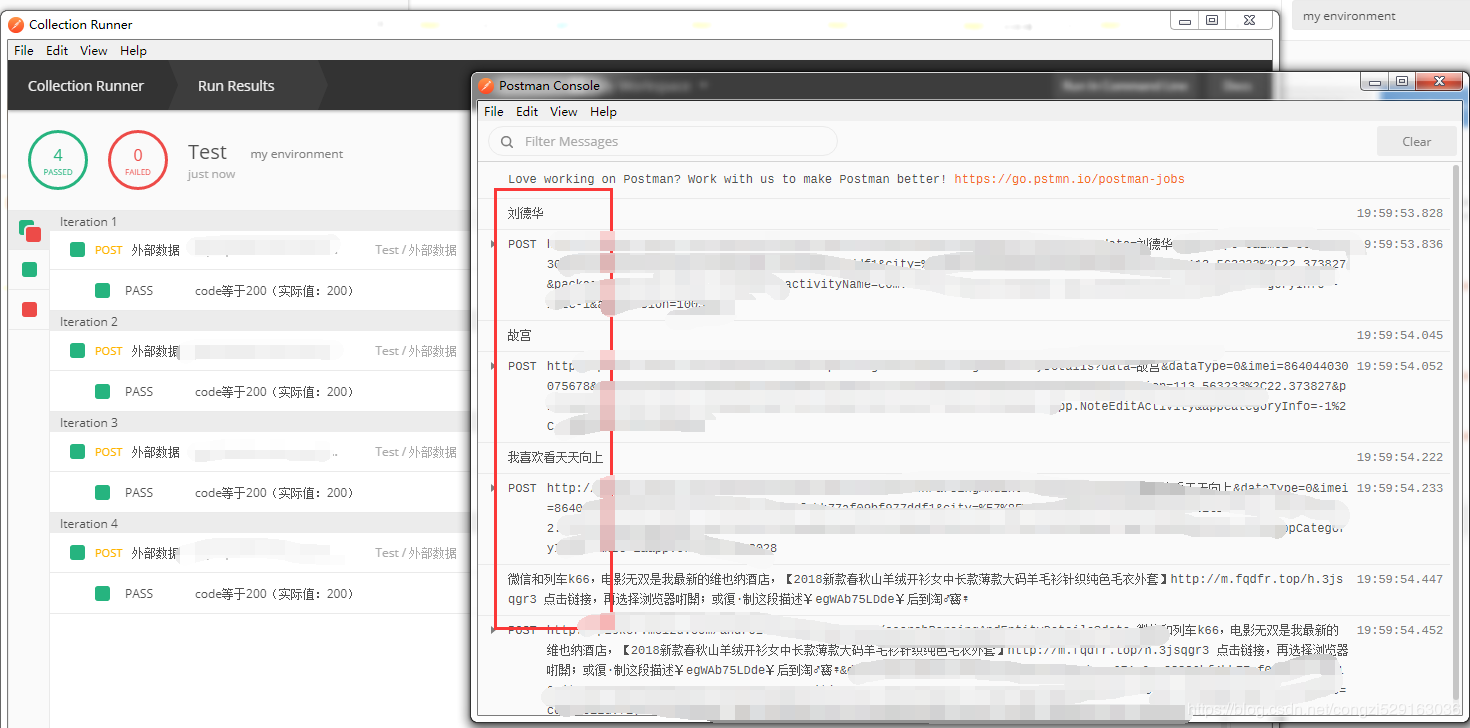Click the green status square of Iteration 3 POST request

(77, 452)
